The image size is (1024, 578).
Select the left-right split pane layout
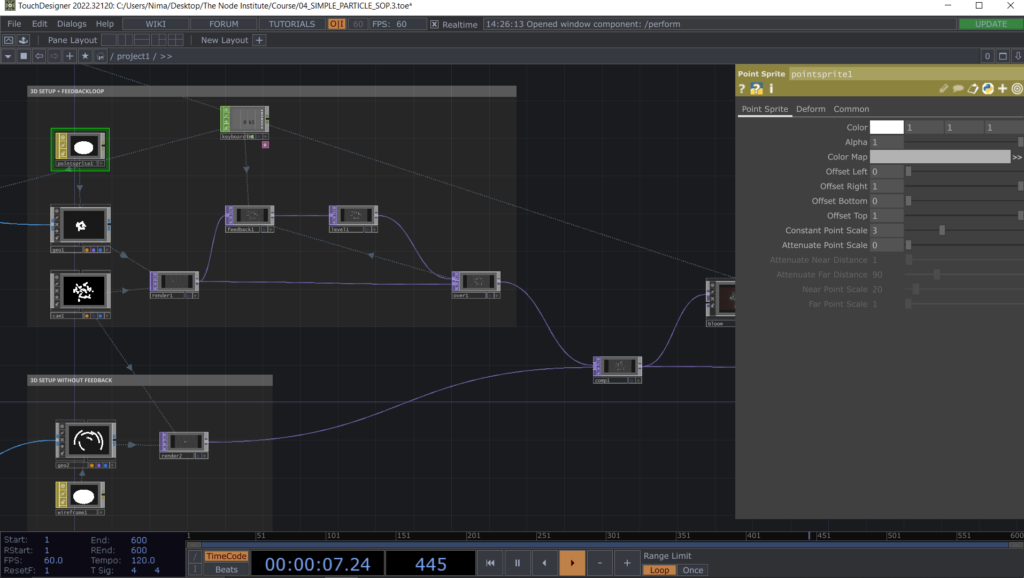[125, 40]
